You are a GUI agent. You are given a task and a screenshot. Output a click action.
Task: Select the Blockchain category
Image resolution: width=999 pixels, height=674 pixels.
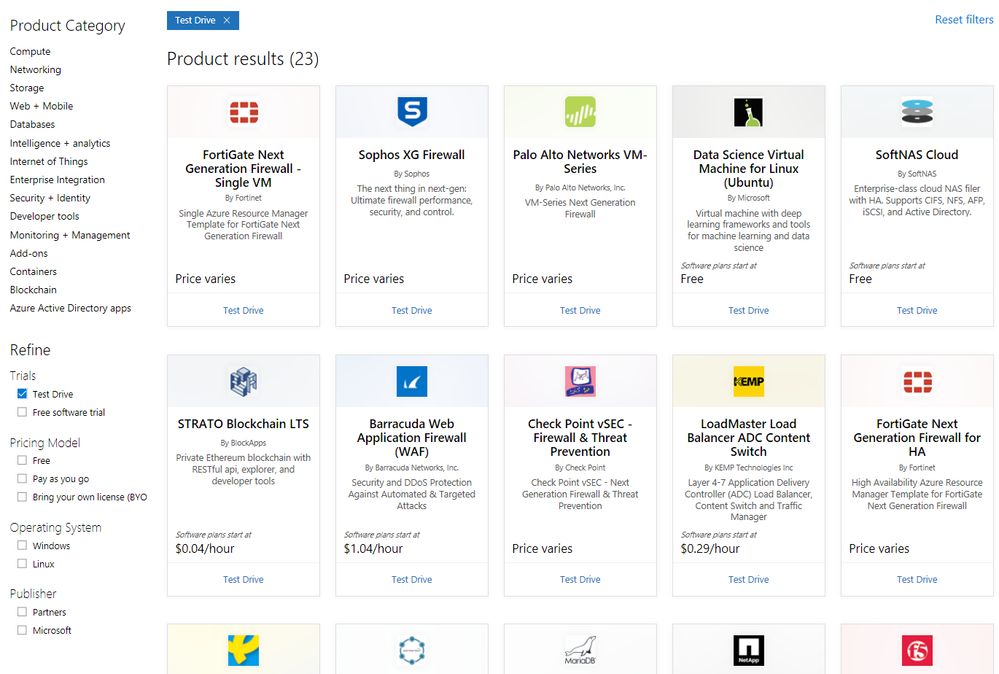(33, 289)
